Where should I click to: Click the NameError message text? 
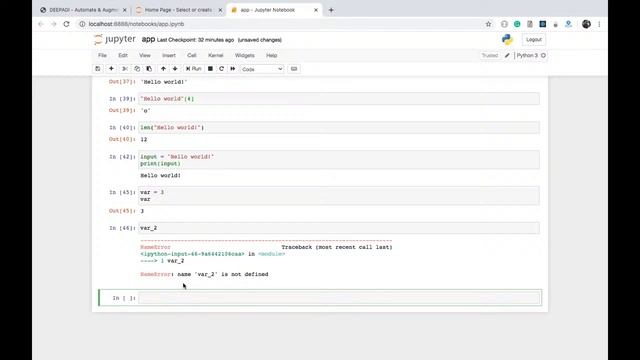(x=204, y=274)
